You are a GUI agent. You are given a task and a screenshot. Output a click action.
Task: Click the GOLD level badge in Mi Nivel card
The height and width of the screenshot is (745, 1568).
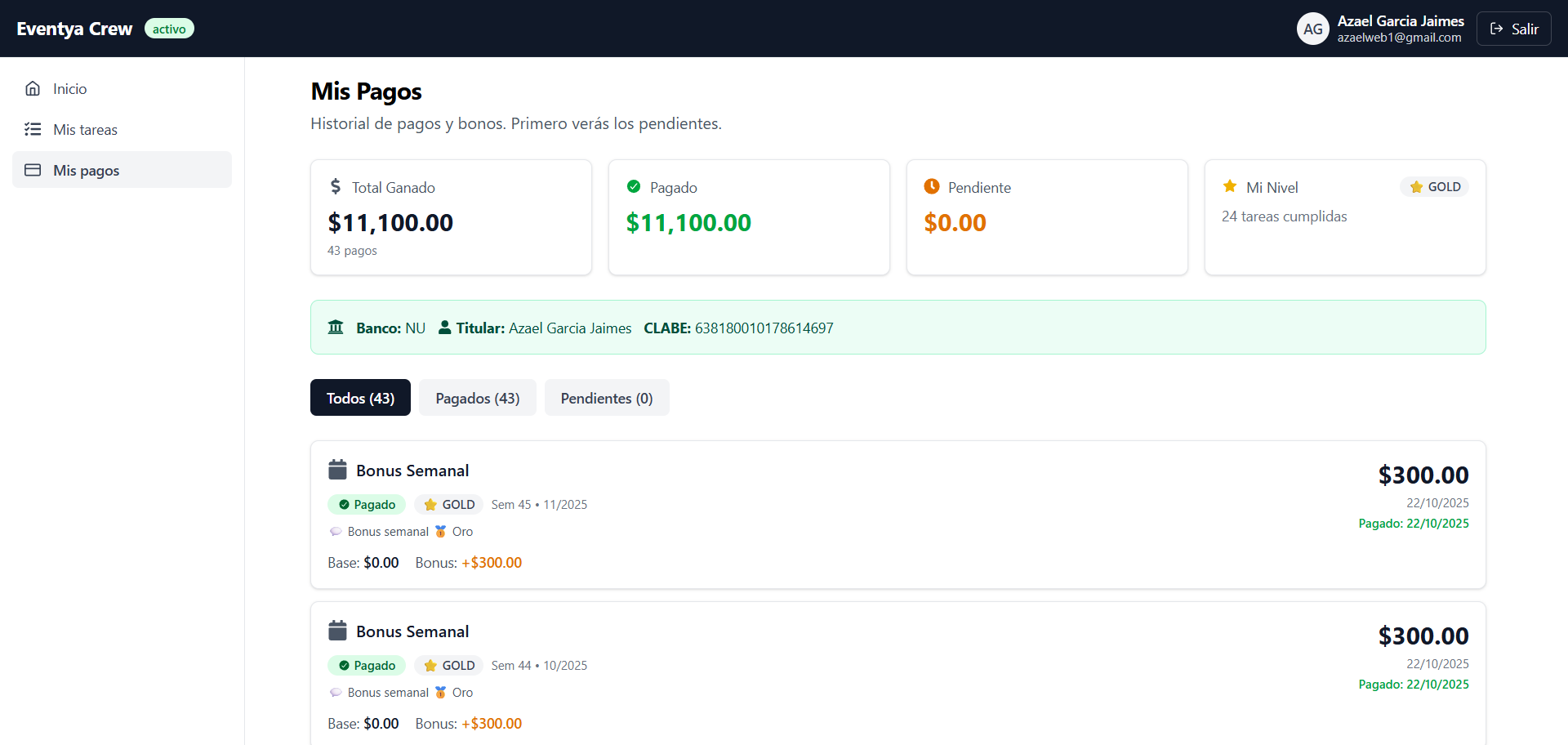pyautogui.click(x=1435, y=187)
